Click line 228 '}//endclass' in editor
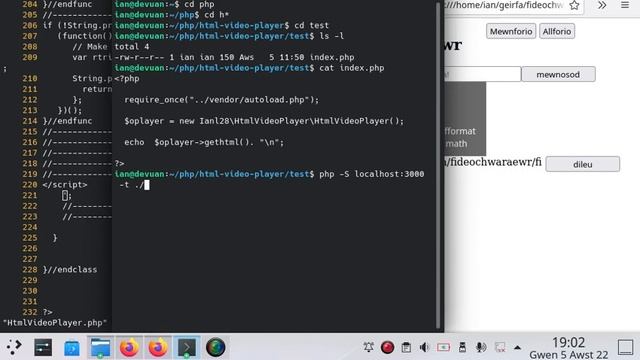Screen dimensions: 640x360 (x=70, y=269)
